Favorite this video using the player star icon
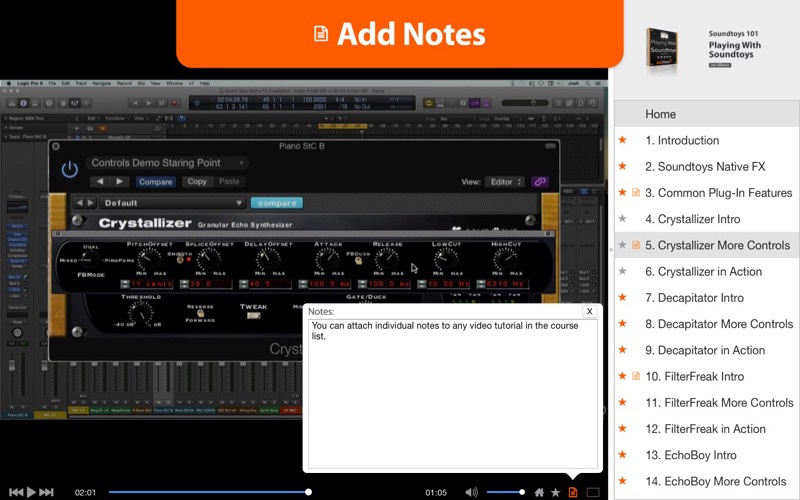This screenshot has width=800, height=500. click(x=556, y=492)
